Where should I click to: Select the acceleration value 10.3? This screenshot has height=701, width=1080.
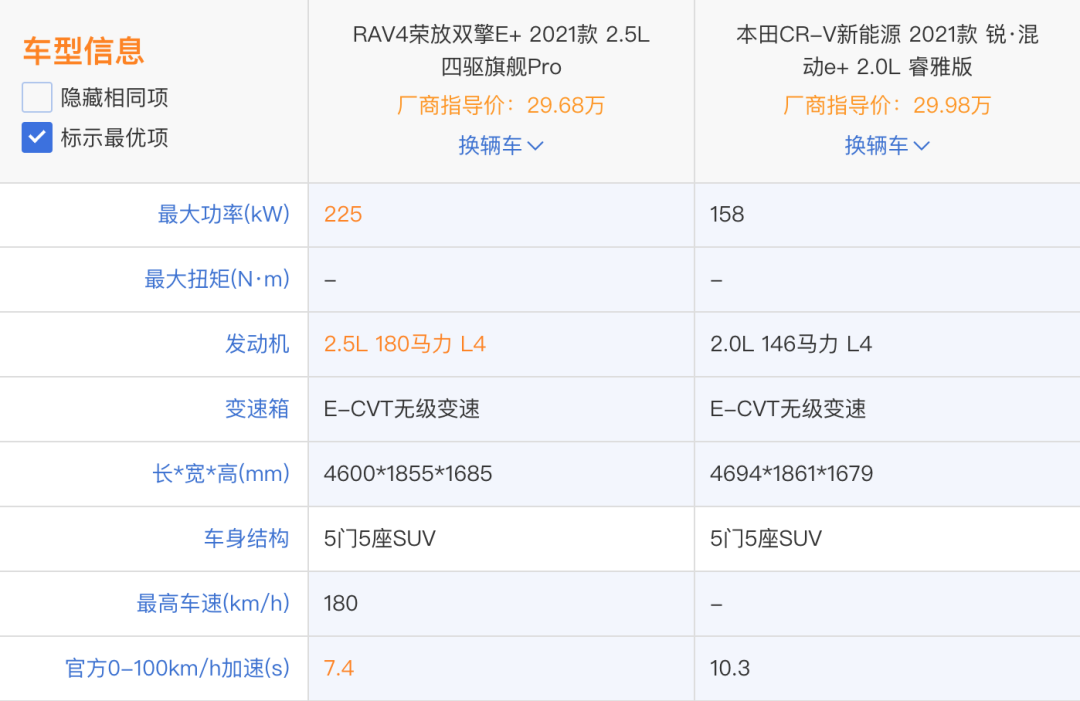(730, 668)
